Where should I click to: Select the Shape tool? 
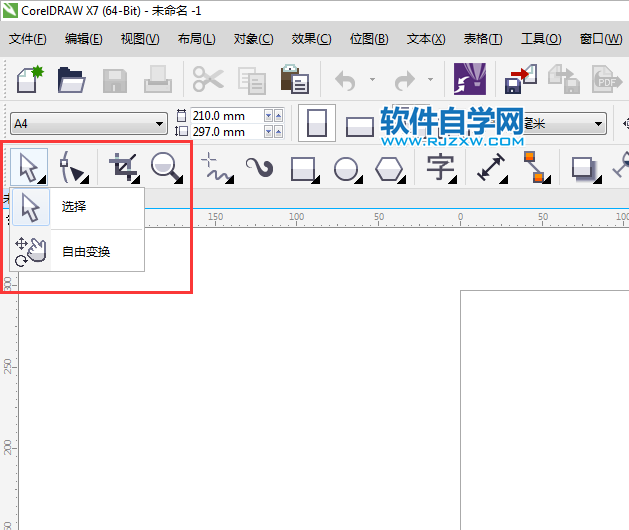[73, 167]
